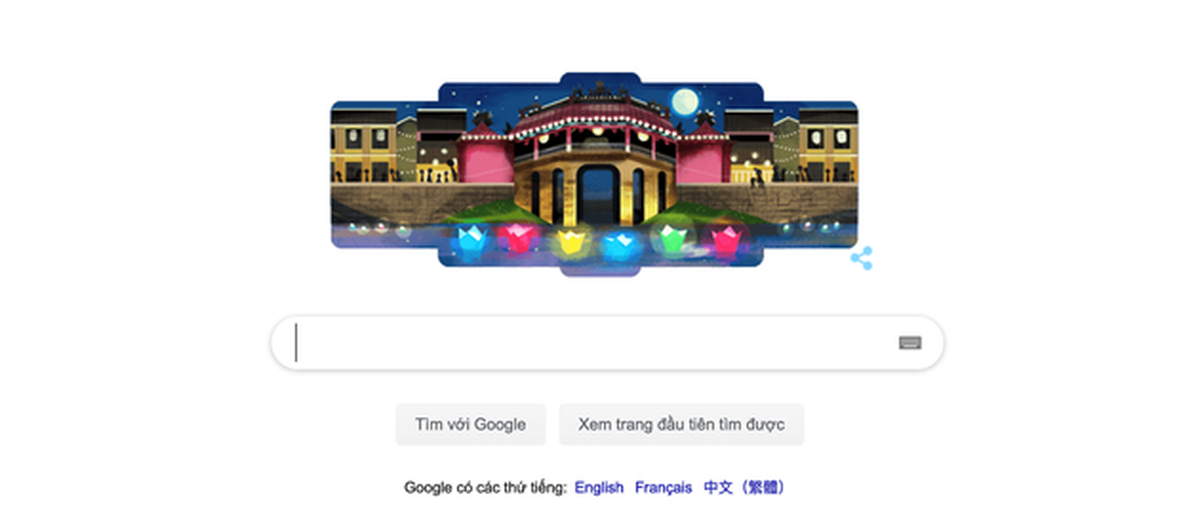Viewport: 1200px width, 528px height.
Task: Click the blue lantern in the middle
Action: tap(619, 242)
